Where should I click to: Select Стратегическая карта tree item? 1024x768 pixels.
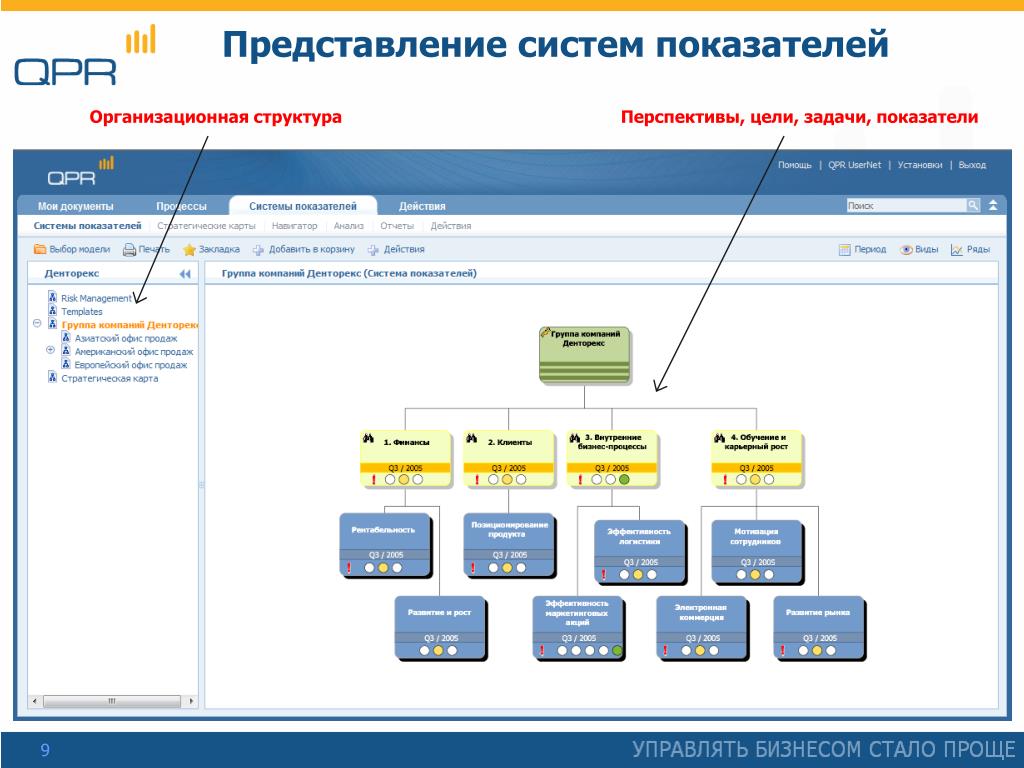coord(110,378)
